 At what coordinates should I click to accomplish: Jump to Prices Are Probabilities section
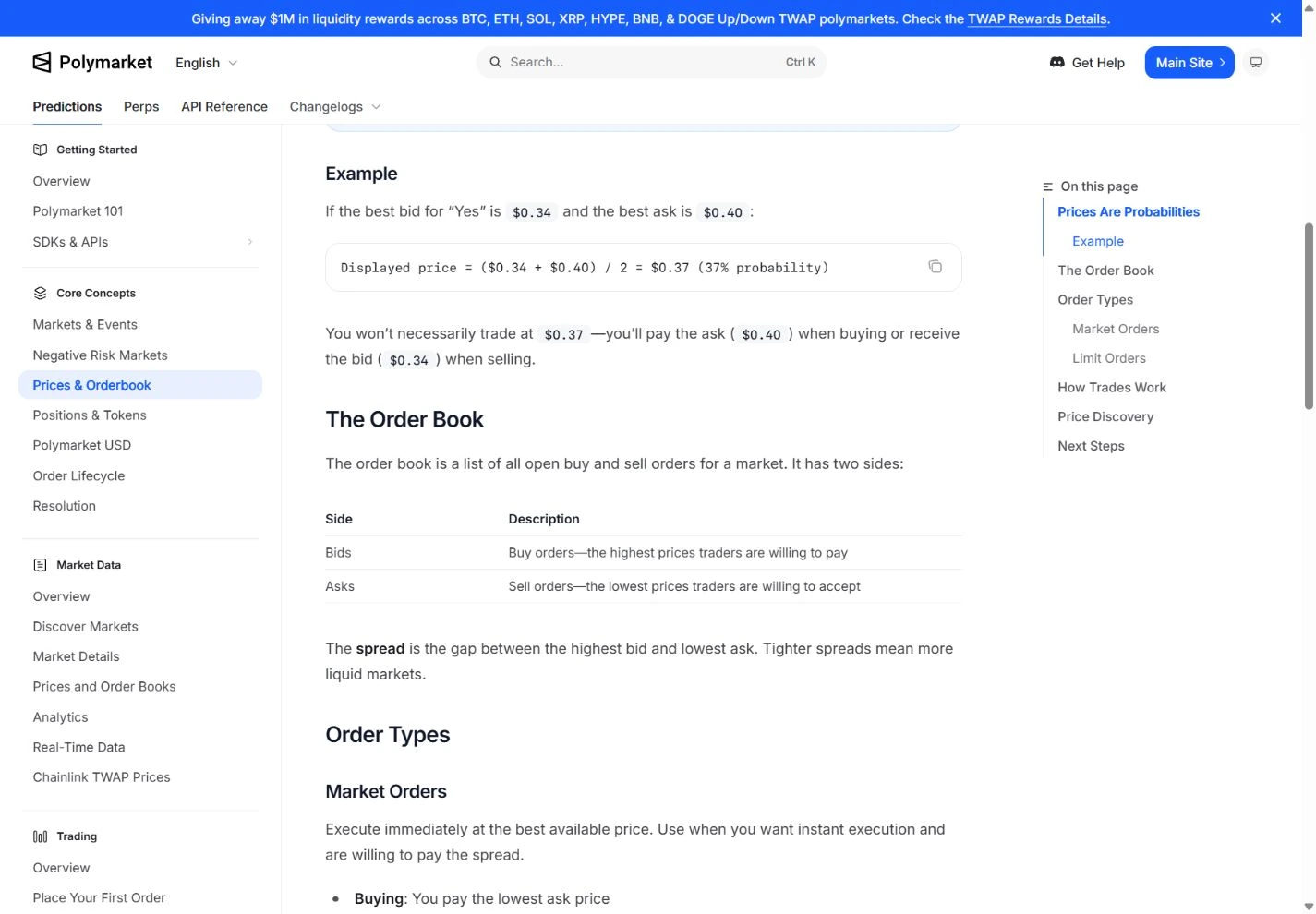pyautogui.click(x=1129, y=212)
